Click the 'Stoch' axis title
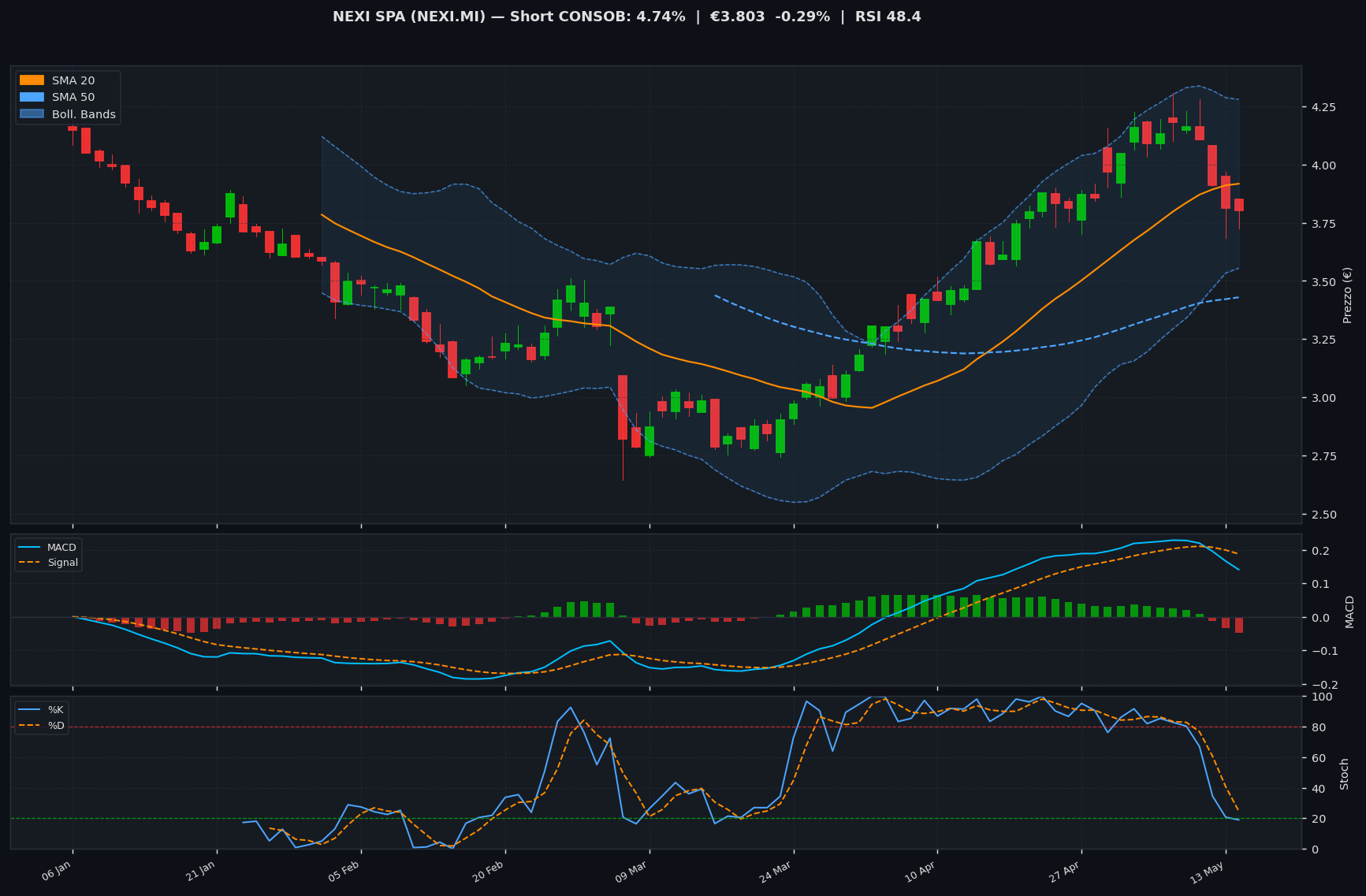 (1345, 774)
